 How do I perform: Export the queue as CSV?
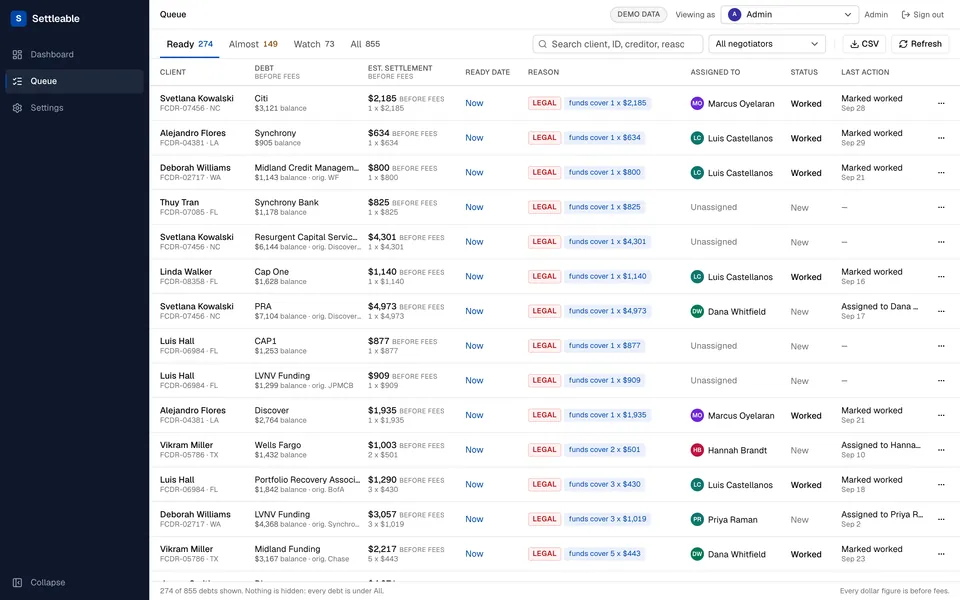click(864, 44)
